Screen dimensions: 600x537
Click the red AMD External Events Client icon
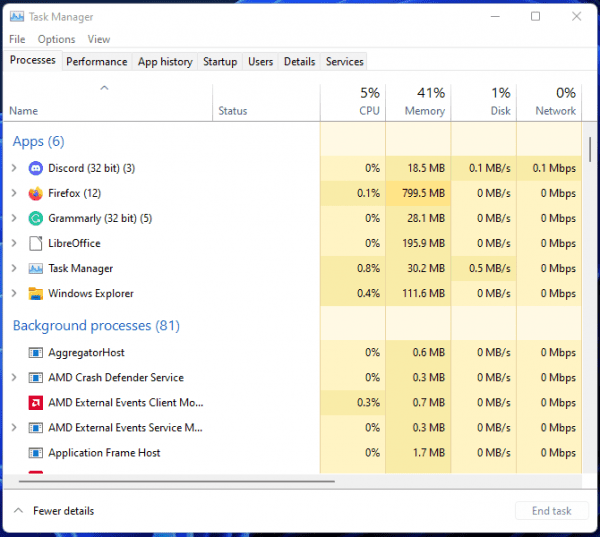(36, 403)
